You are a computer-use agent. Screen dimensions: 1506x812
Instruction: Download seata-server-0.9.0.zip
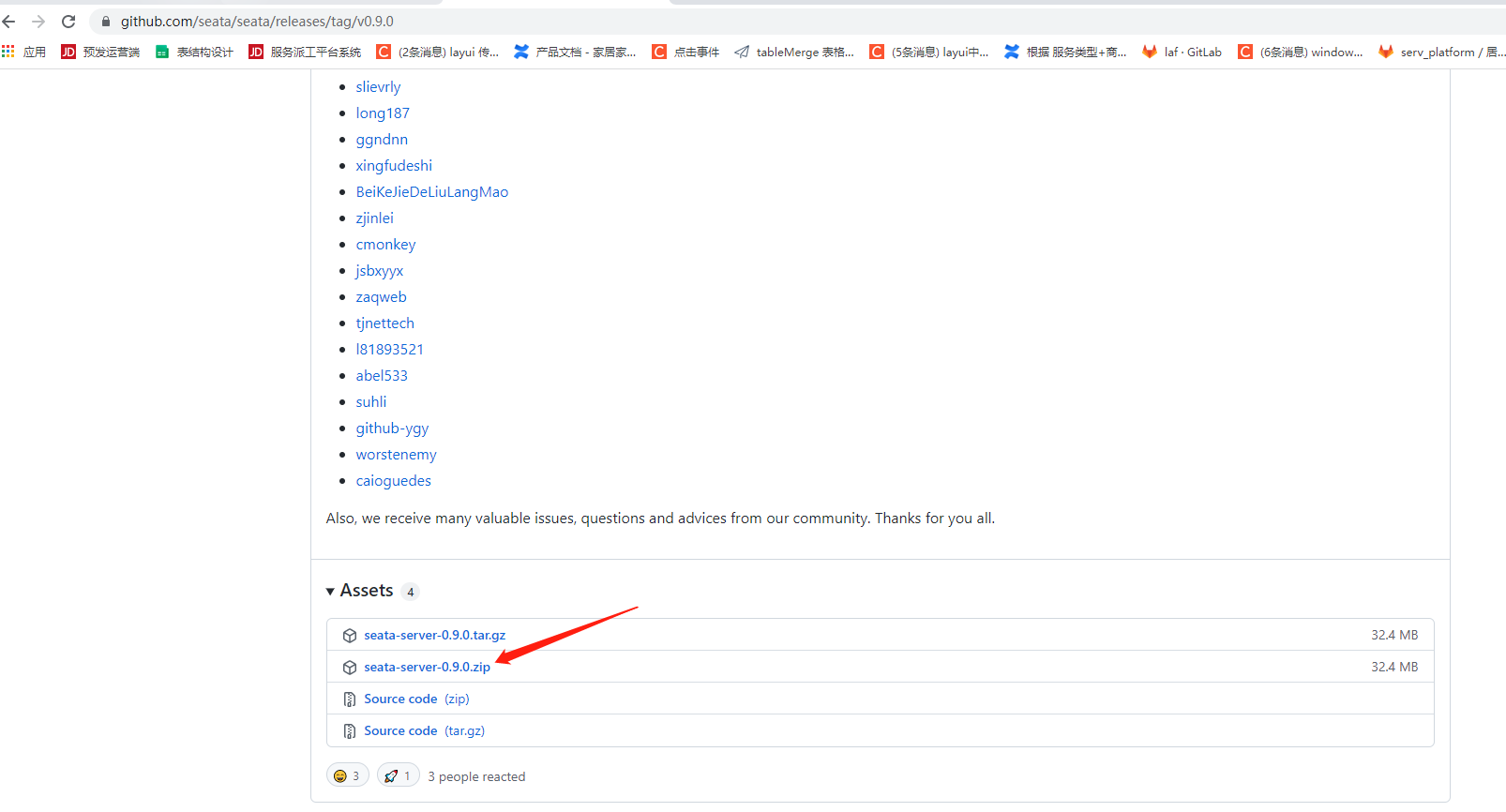pyautogui.click(x=427, y=667)
